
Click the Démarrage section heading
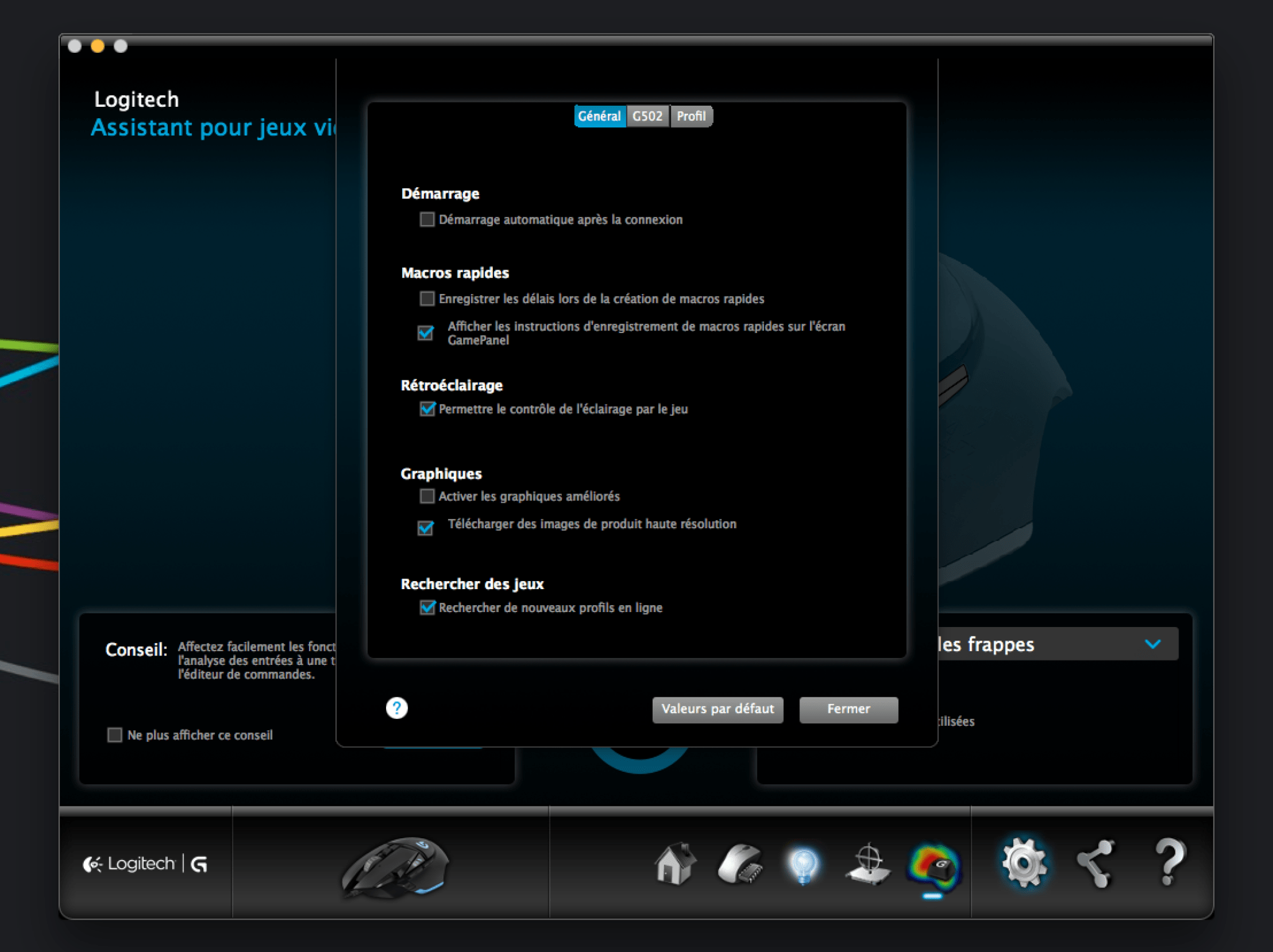[x=440, y=194]
